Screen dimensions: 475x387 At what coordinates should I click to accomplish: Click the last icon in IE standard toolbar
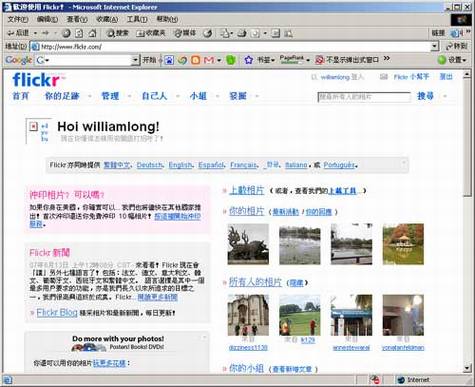tap(288, 33)
